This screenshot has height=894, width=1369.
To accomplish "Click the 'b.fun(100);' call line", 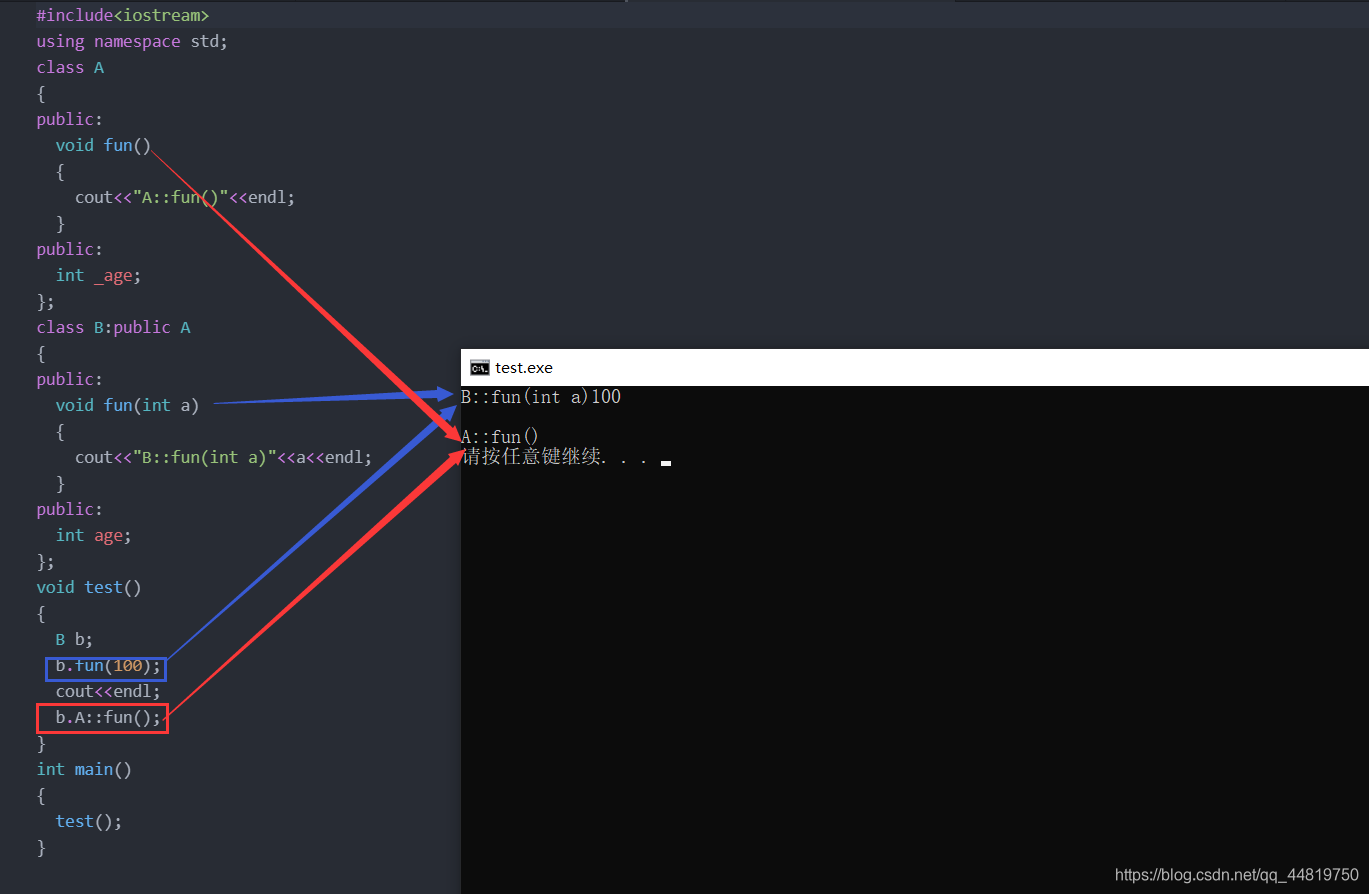I will pos(108,666).
